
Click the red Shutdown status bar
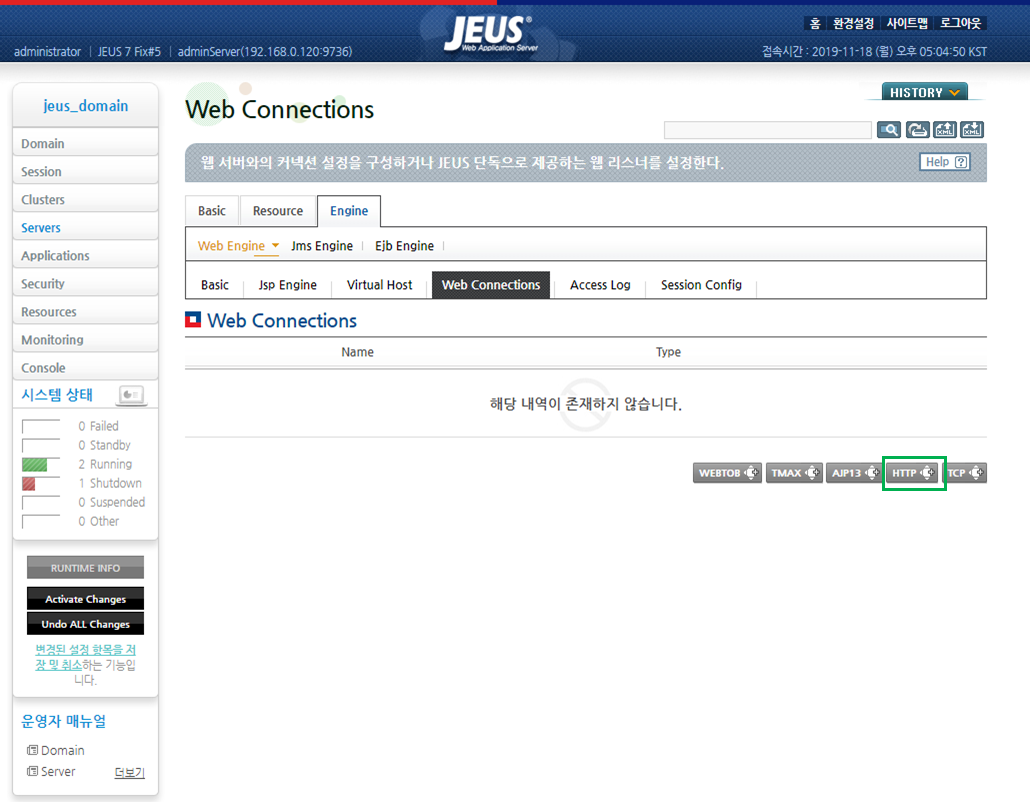pyautogui.click(x=29, y=484)
